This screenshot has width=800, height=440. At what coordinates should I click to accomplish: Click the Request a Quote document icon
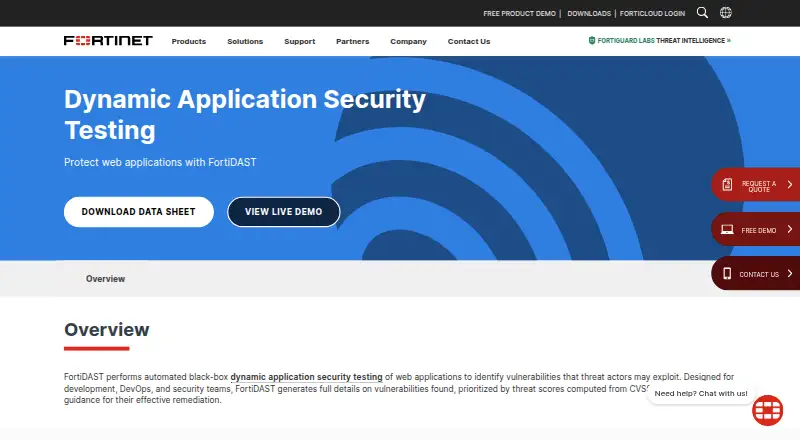pos(727,184)
